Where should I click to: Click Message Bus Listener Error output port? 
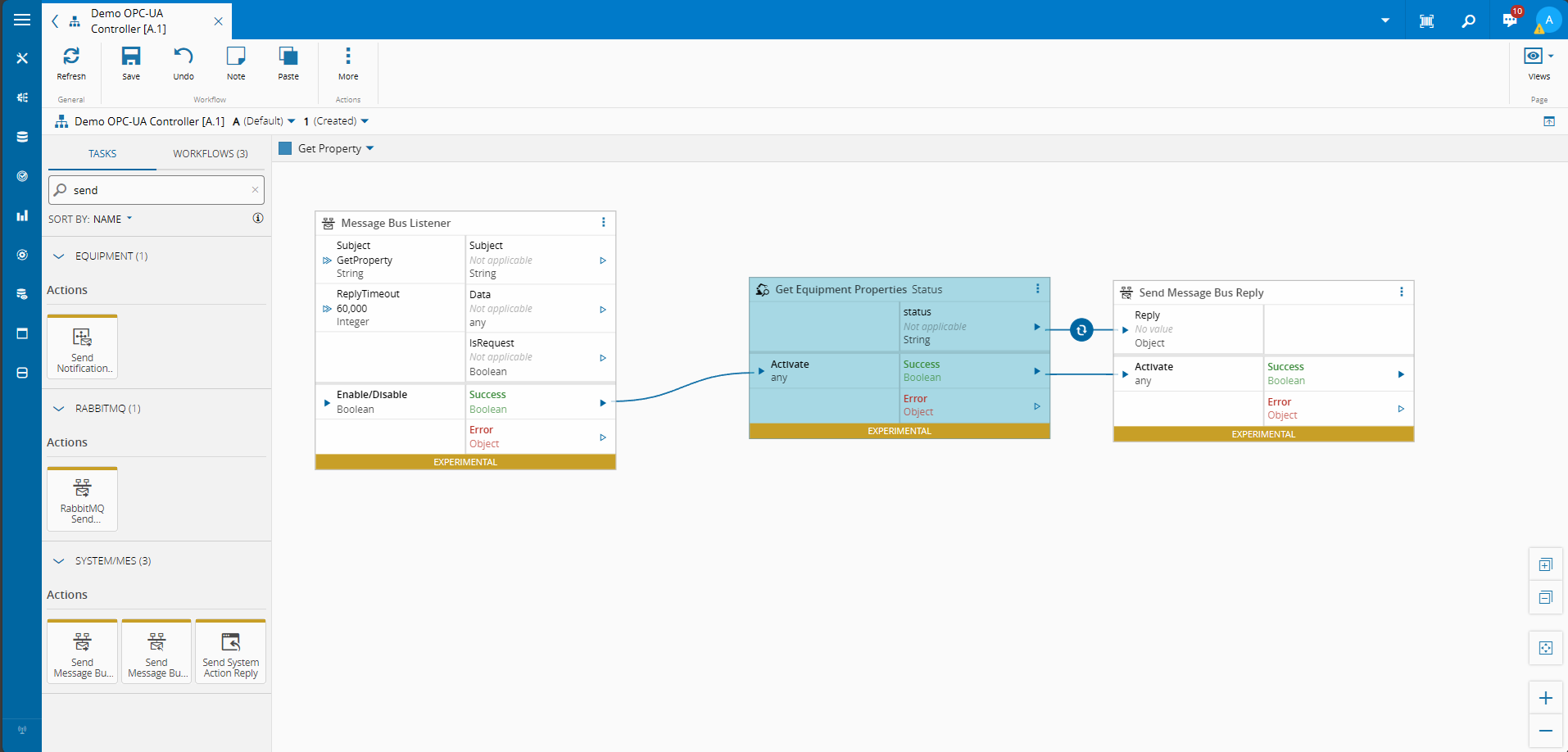pos(603,437)
